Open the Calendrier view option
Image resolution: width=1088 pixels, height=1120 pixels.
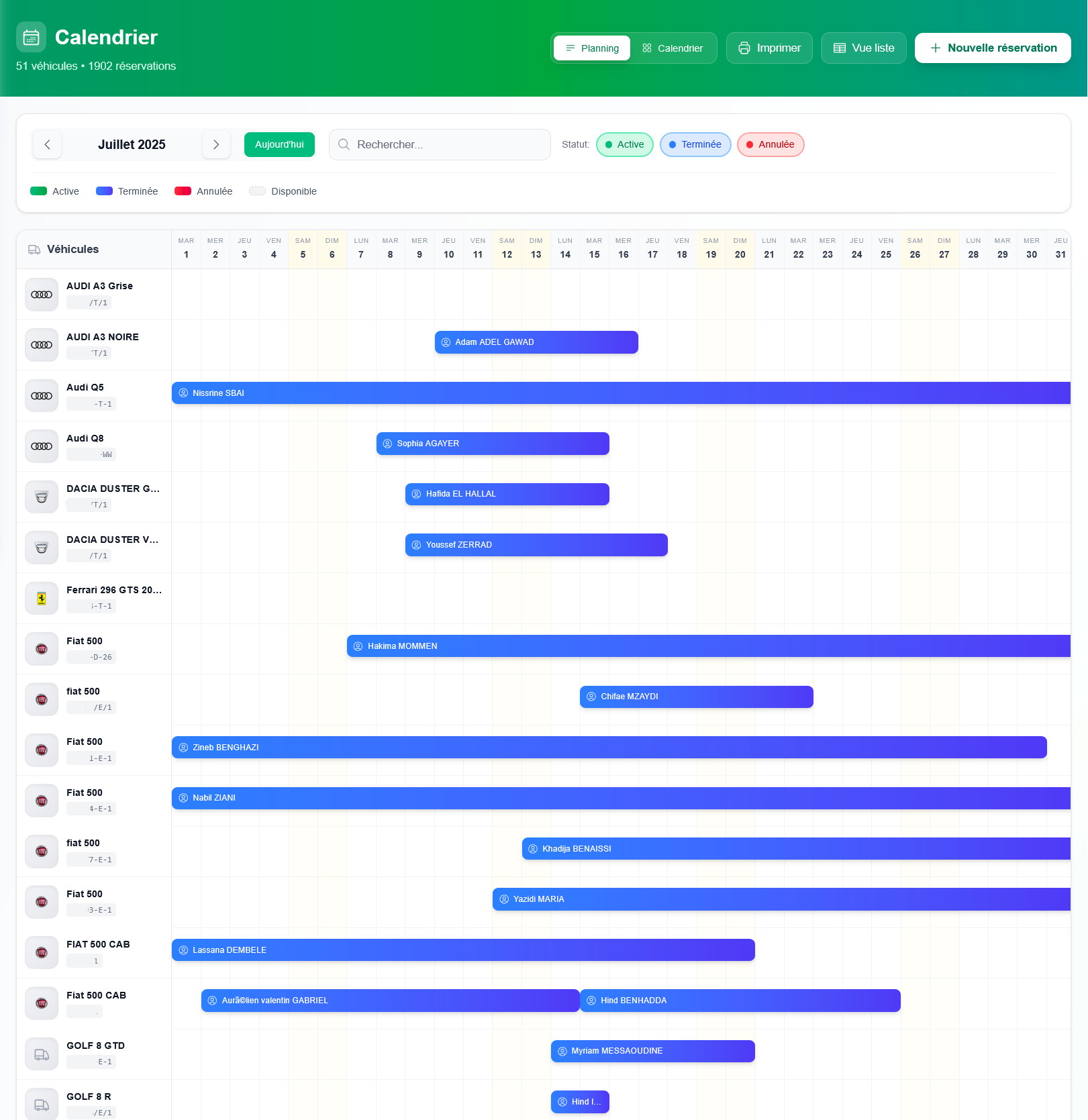coord(674,48)
